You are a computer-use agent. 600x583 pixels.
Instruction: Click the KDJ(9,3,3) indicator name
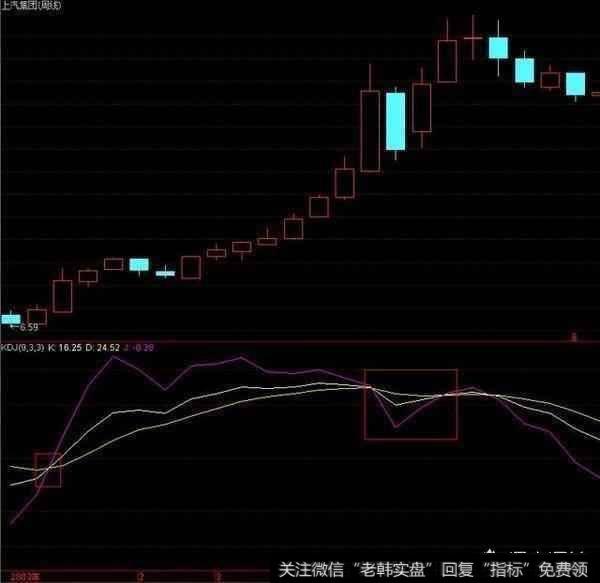pos(22,348)
